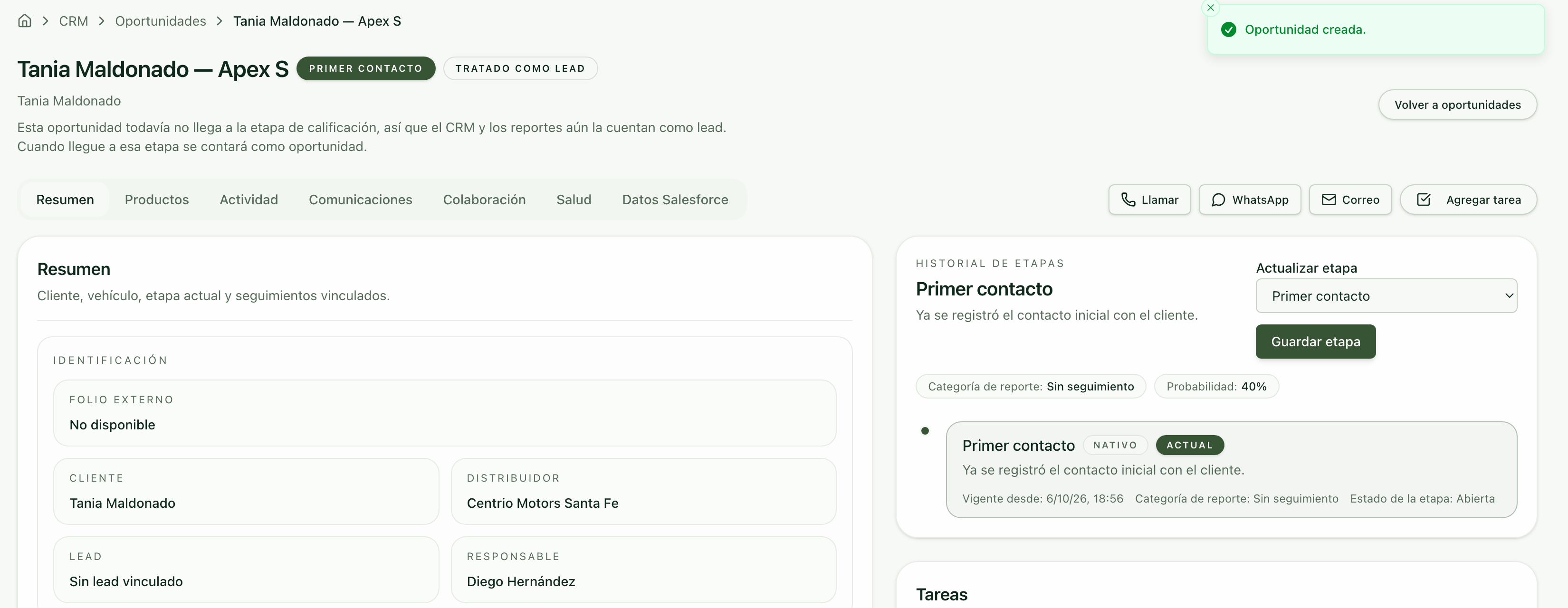The image size is (1568, 608).
Task: Click the 'No disponible' folio externo value
Action: tap(112, 425)
